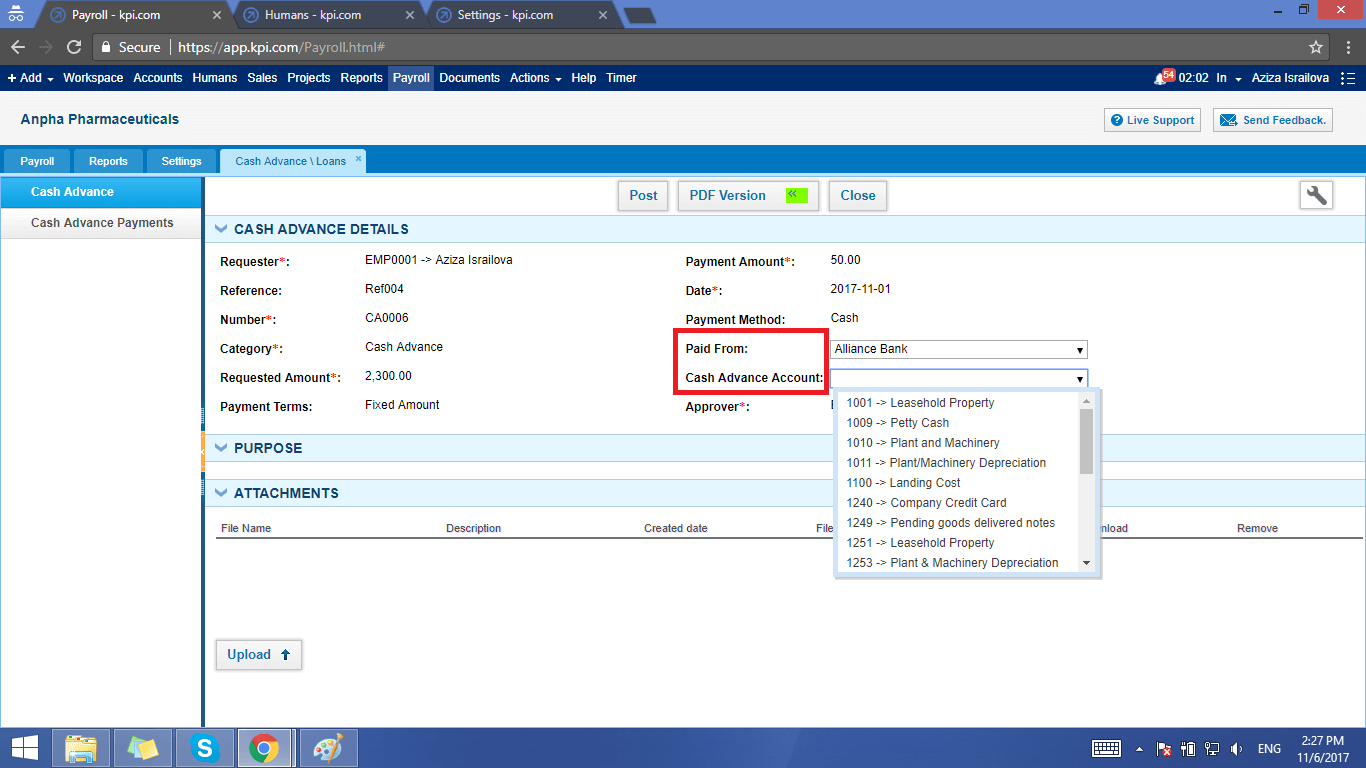Click the PDF Version button
1366x768 pixels.
point(748,196)
